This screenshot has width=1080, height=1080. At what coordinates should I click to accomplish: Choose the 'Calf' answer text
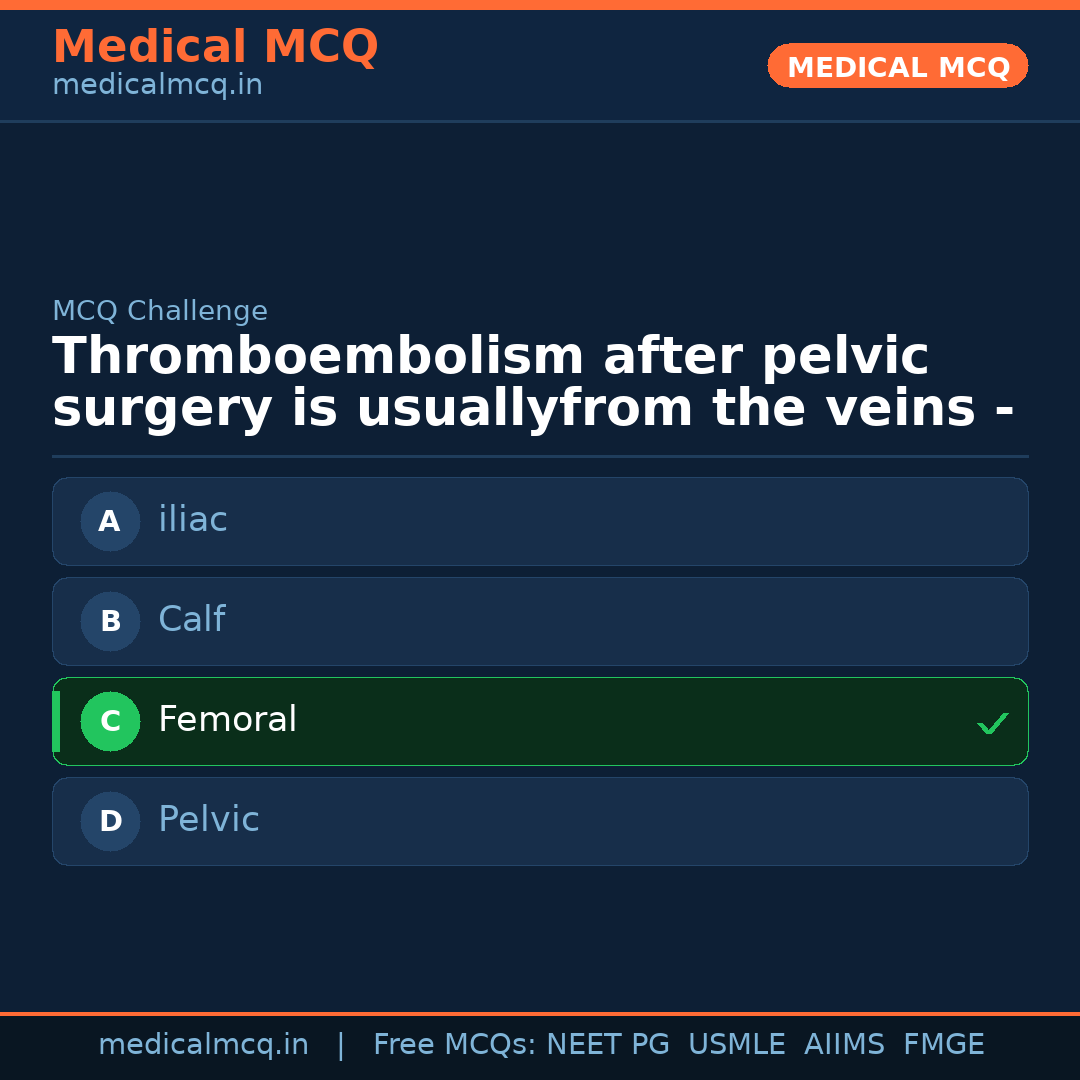pyautogui.click(x=191, y=620)
